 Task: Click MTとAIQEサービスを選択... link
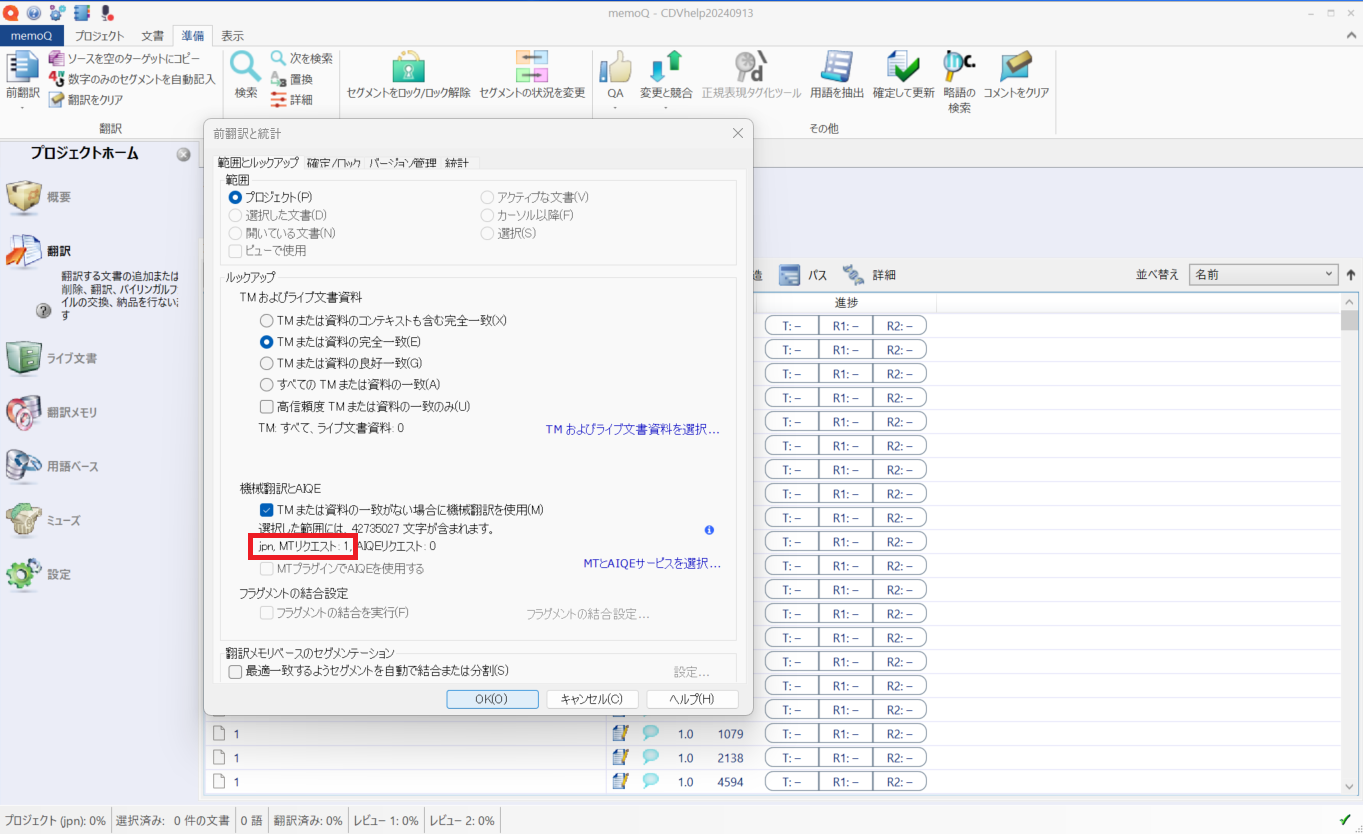652,563
